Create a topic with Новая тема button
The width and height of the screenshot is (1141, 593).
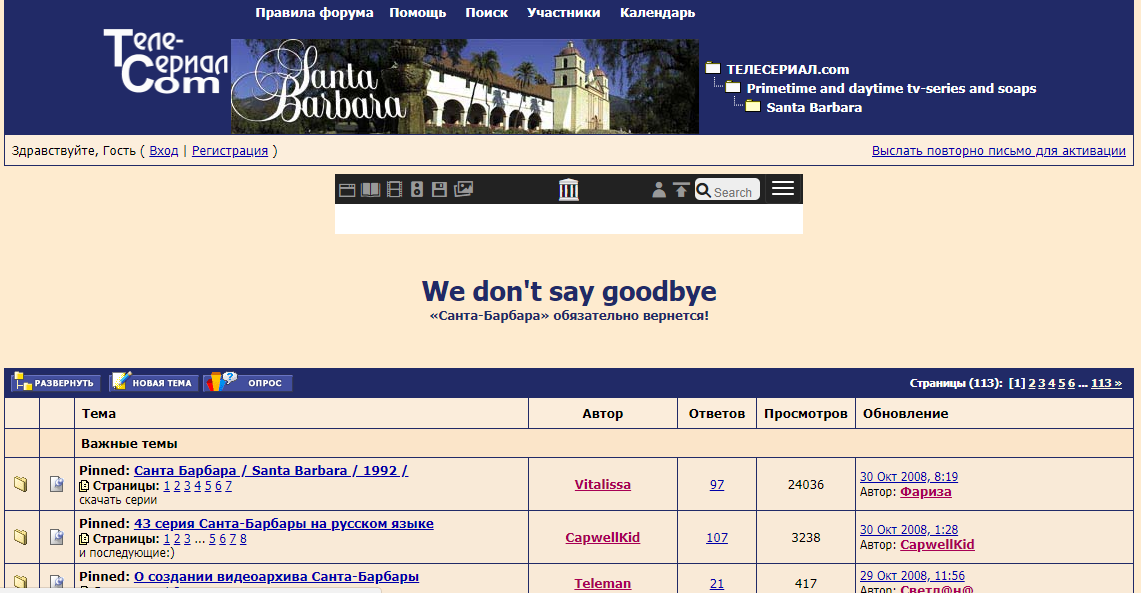point(154,382)
